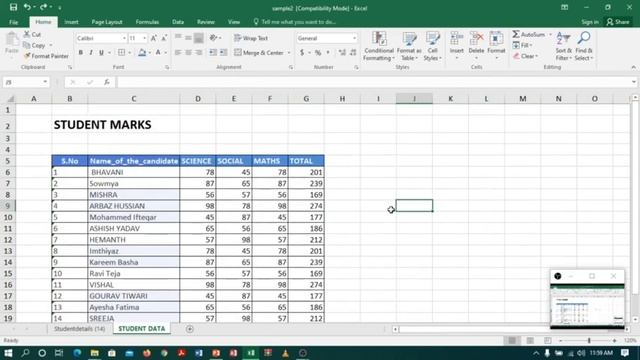
Task: Redo the action in the quick access toolbar
Action: tap(43, 7)
